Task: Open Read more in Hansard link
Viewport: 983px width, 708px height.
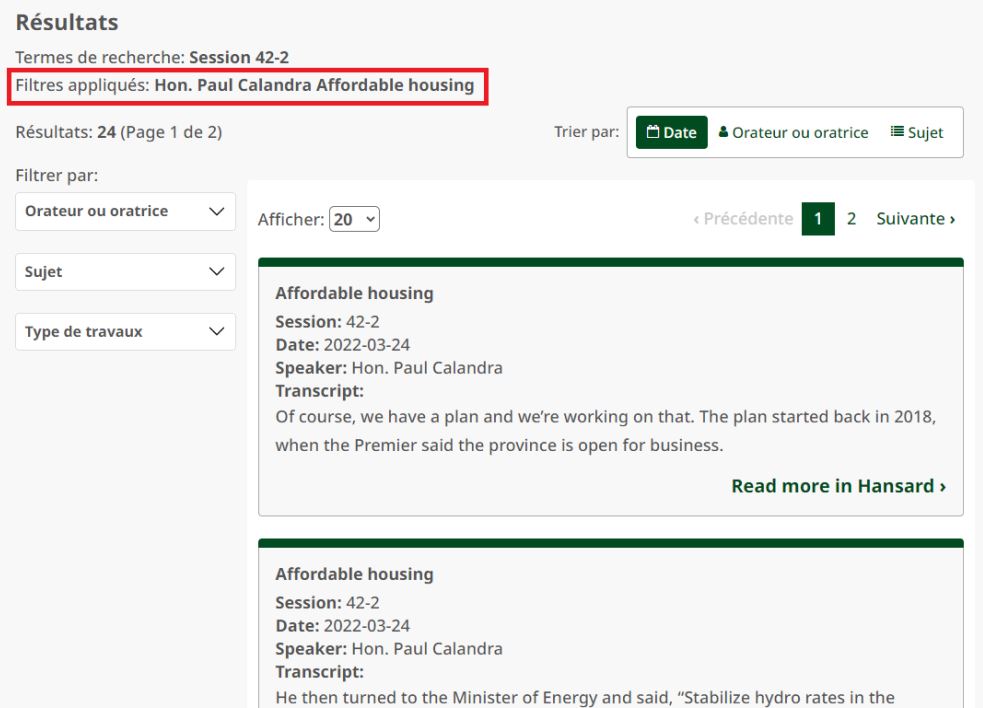Action: pos(838,486)
